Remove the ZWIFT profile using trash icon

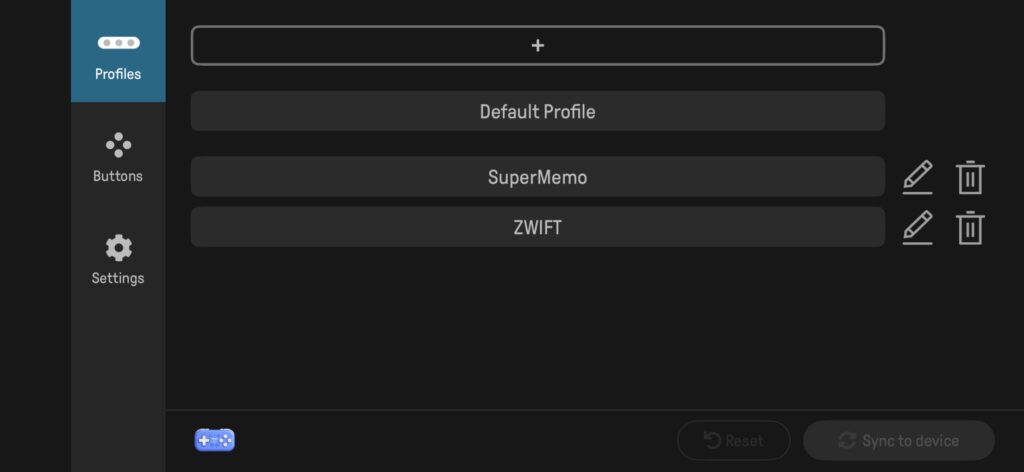click(x=969, y=228)
